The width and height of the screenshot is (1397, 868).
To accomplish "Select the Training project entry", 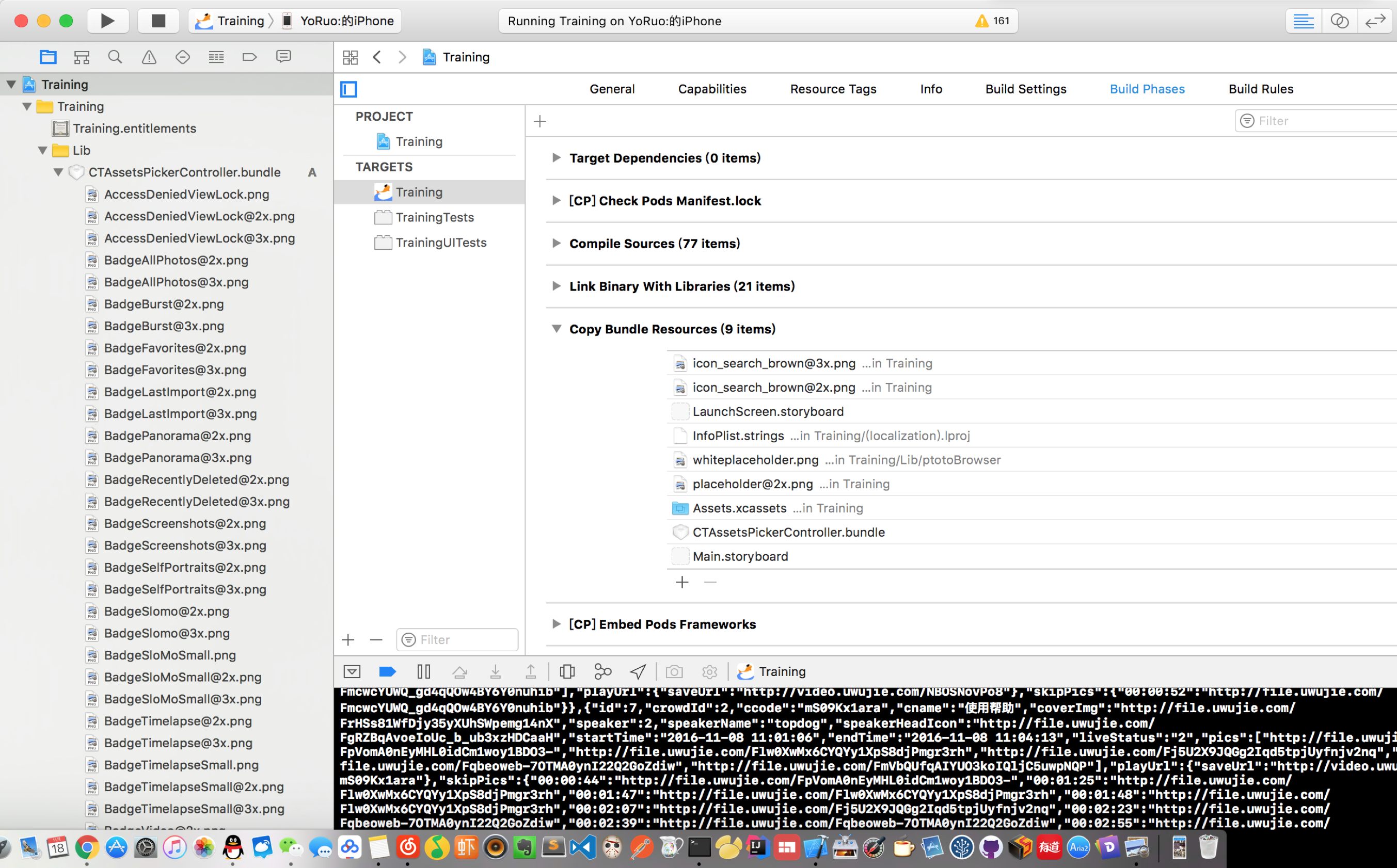I will click(x=430, y=141).
